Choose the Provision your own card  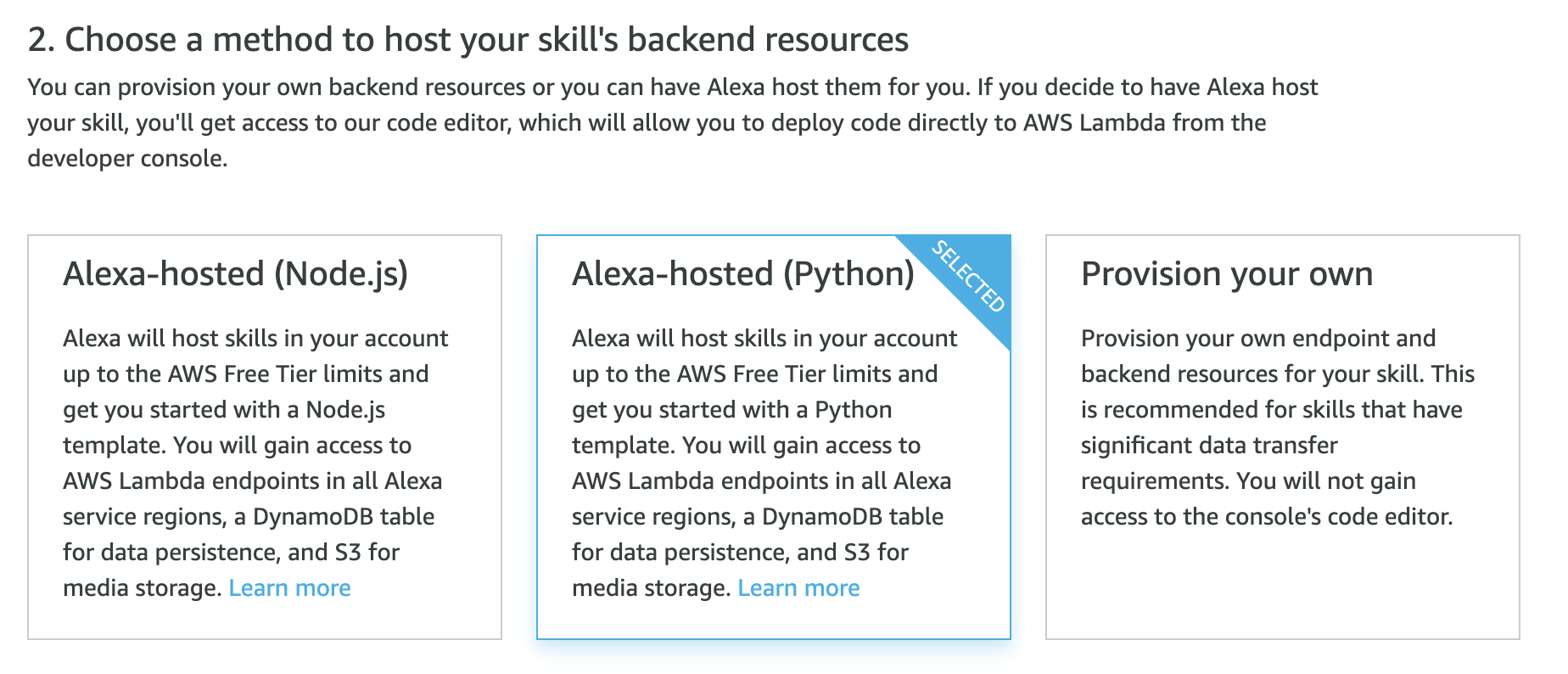[1283, 437]
